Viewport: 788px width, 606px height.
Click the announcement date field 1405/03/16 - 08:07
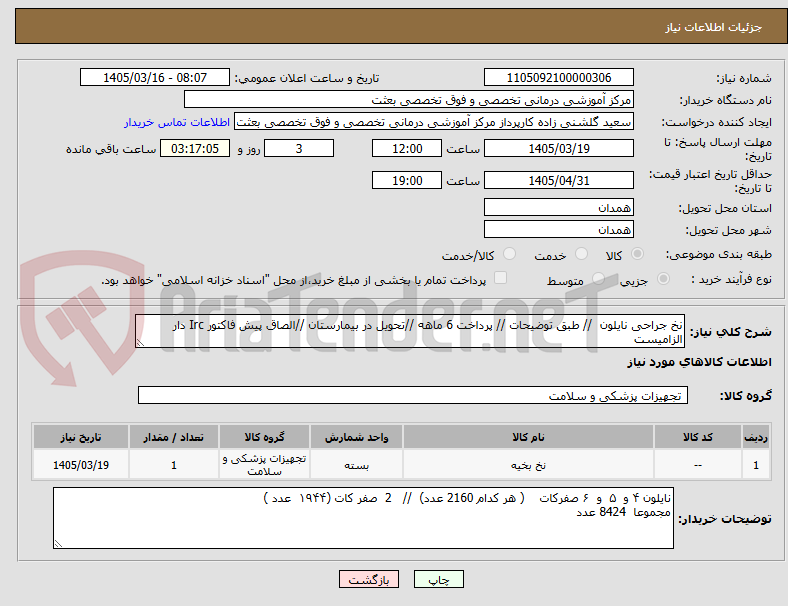(x=155, y=77)
